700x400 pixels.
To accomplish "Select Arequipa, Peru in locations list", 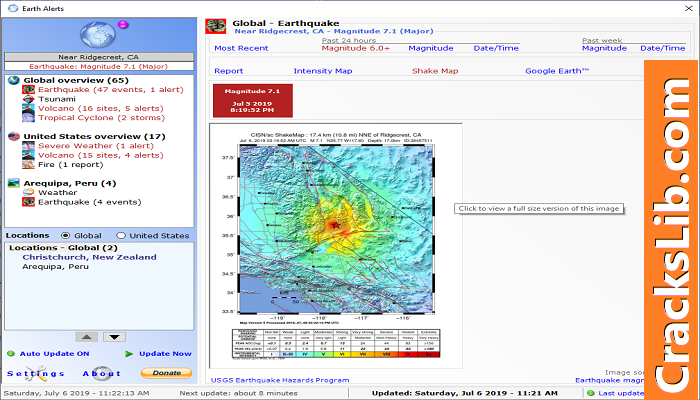I will tap(55, 267).
